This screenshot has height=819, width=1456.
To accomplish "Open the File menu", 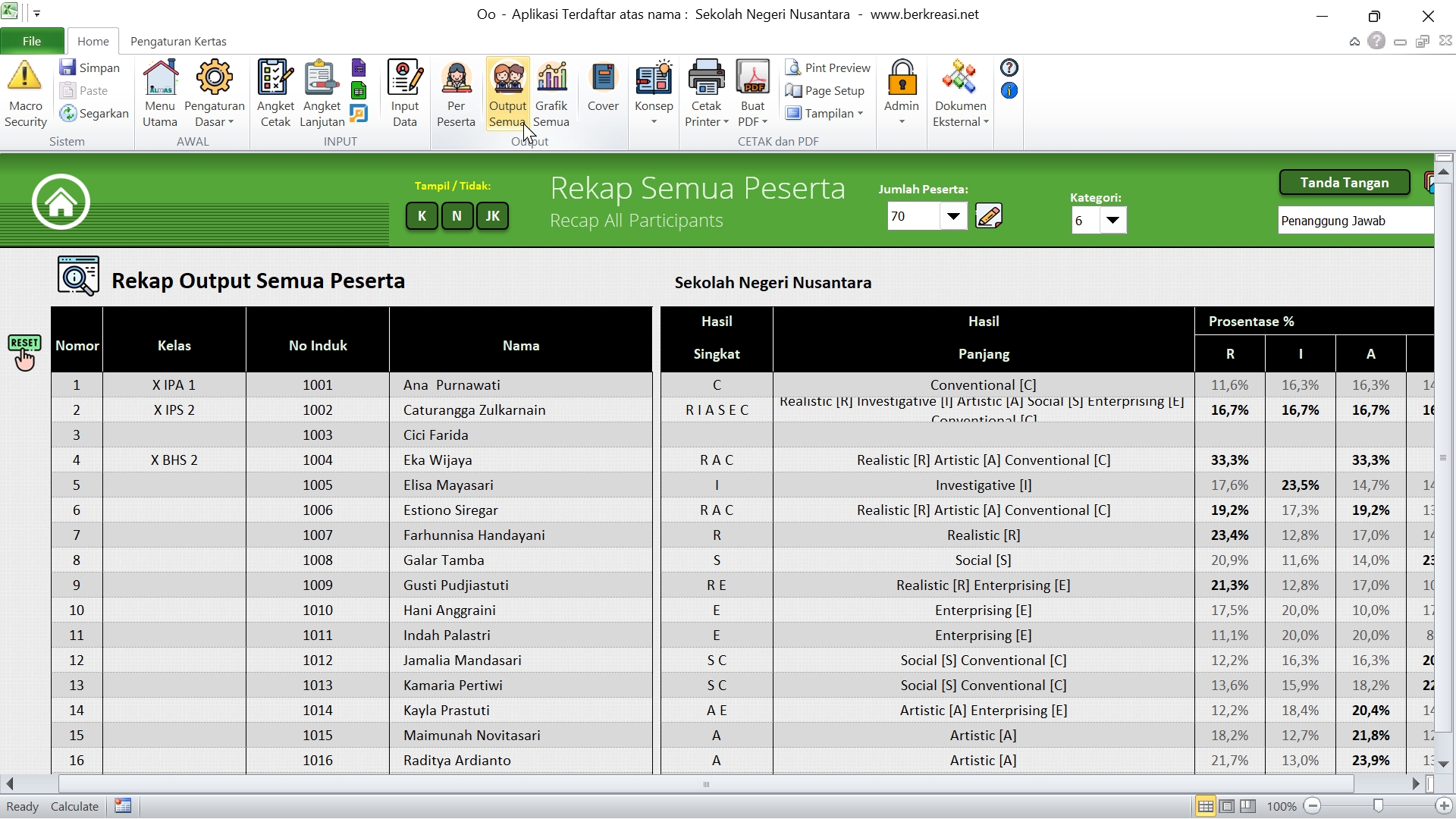I will coord(32,41).
